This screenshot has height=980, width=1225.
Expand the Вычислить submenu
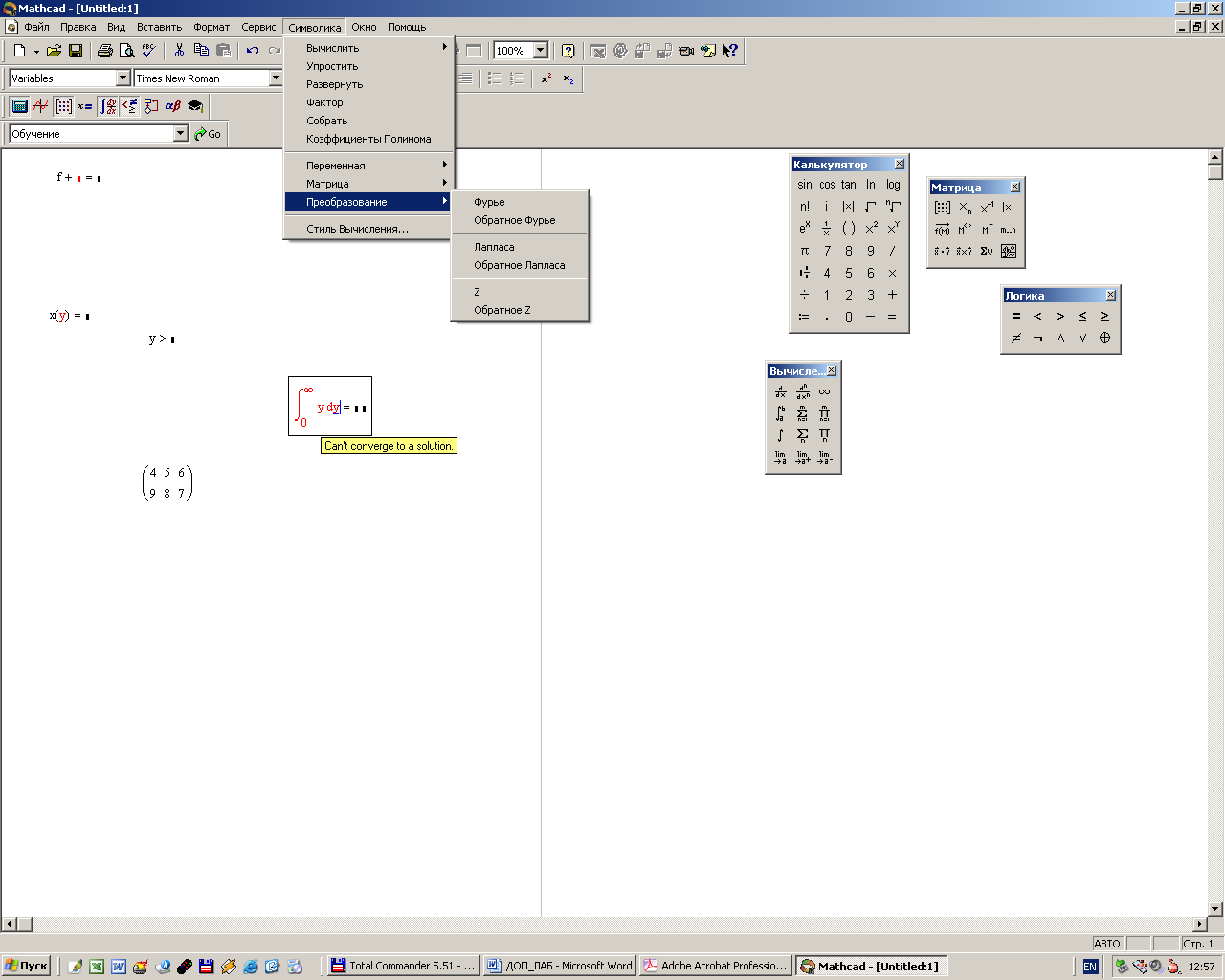[x=368, y=48]
